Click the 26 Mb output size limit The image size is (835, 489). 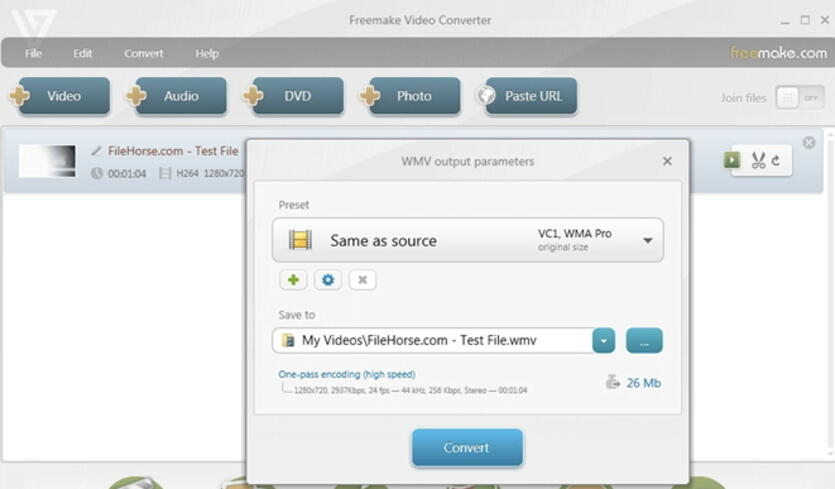pos(643,383)
